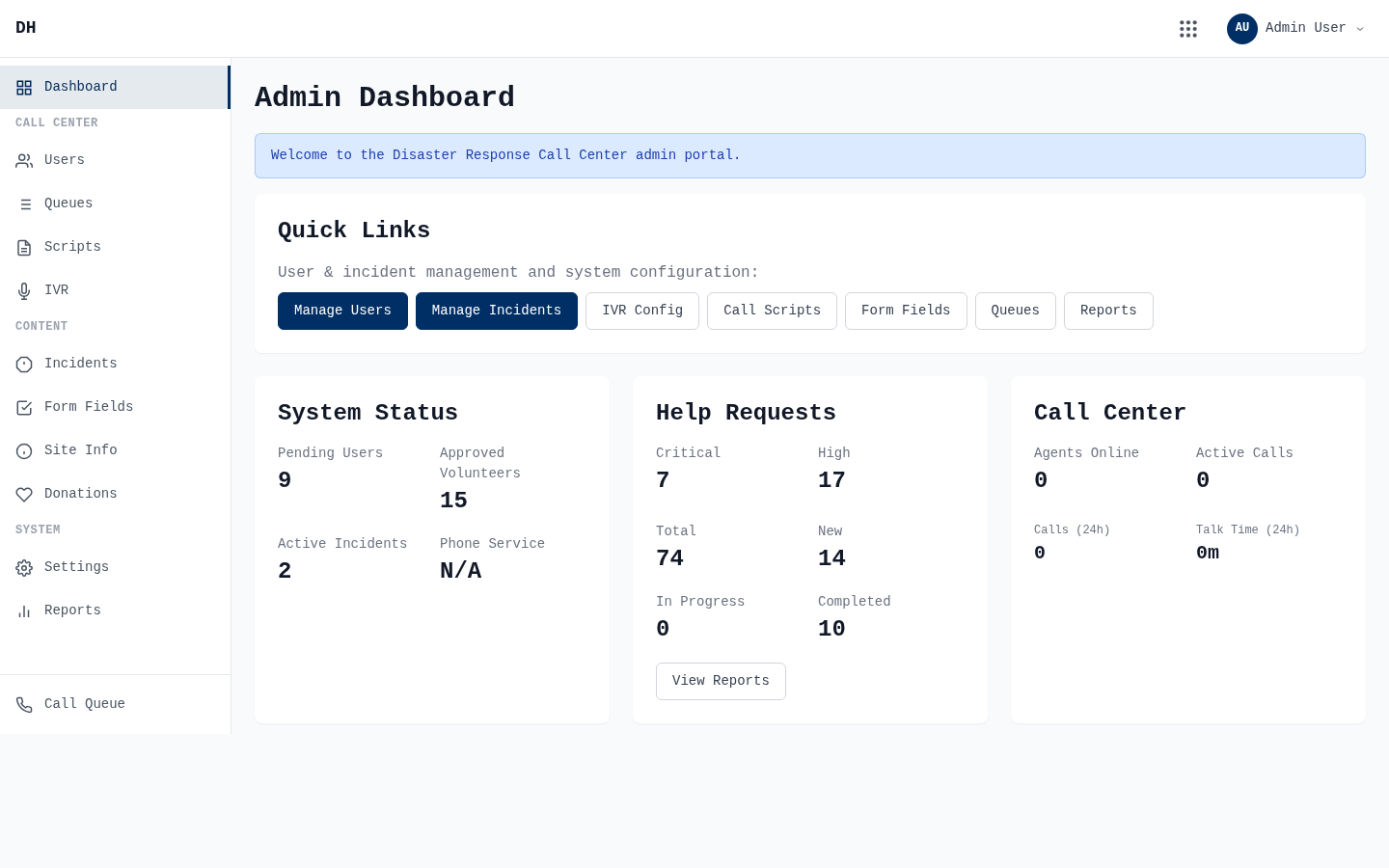Viewport: 1389px width, 868px height.
Task: Click the Call Scripts quick link
Action: (772, 311)
